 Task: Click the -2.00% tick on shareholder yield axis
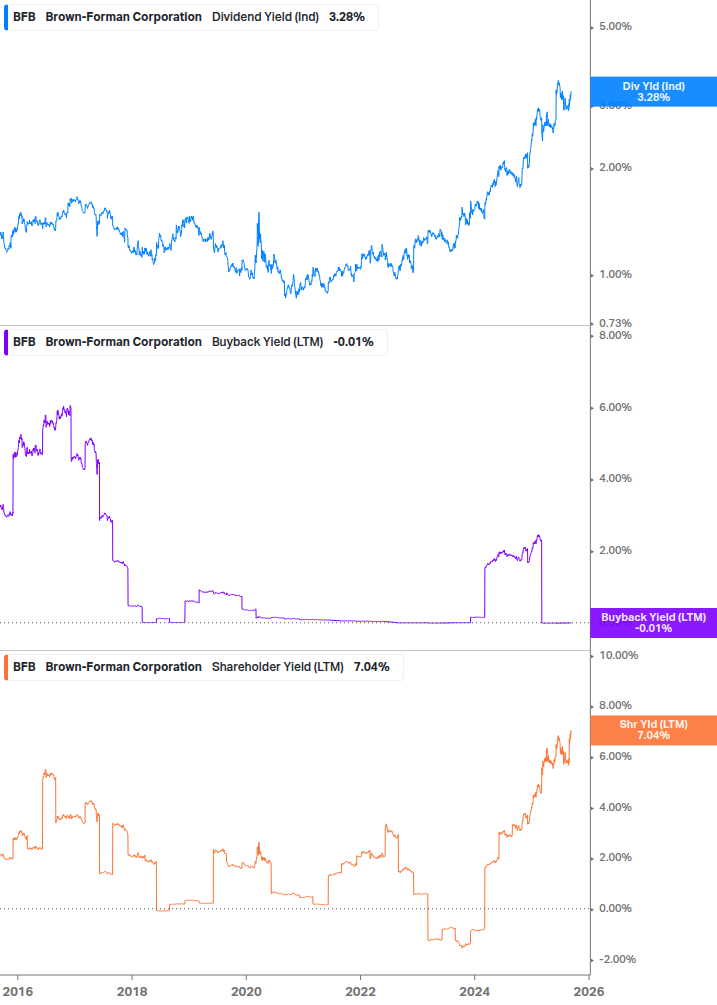coord(618,959)
